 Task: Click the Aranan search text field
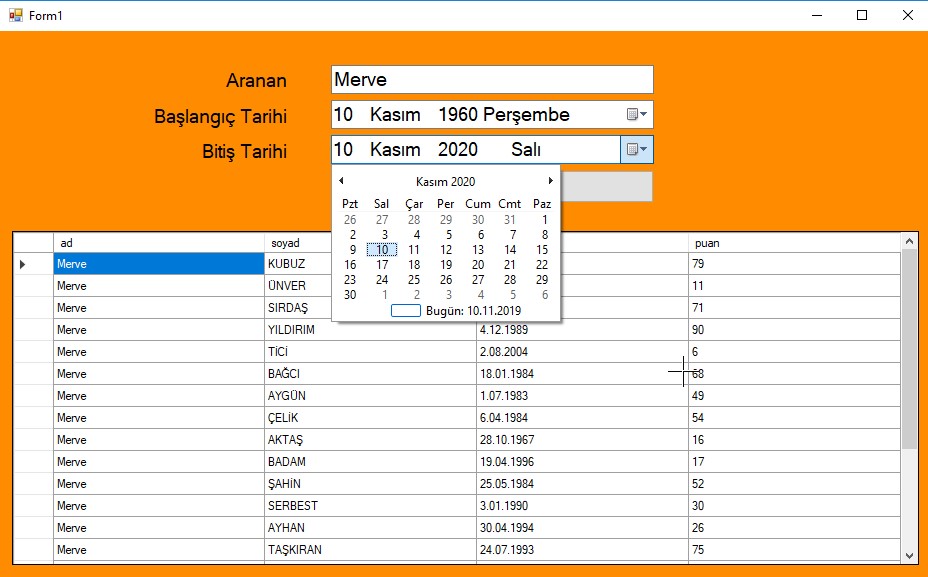491,80
